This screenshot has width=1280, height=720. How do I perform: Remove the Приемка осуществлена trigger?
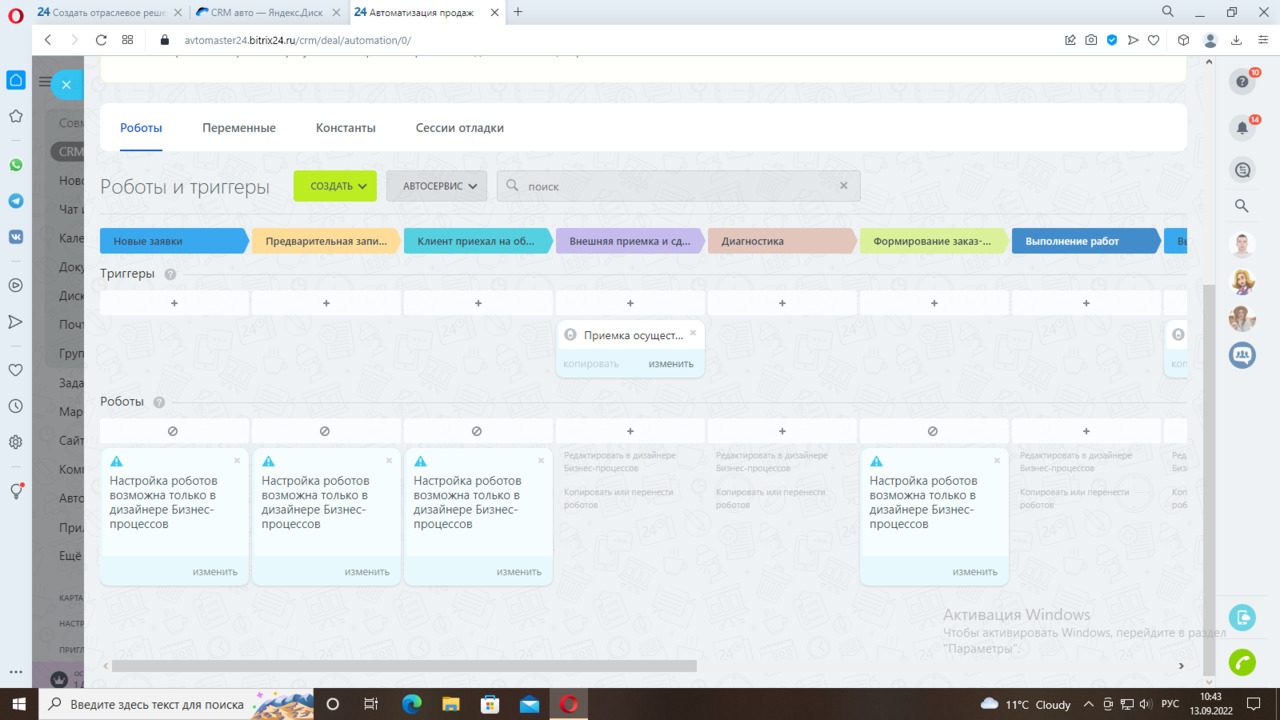693,333
